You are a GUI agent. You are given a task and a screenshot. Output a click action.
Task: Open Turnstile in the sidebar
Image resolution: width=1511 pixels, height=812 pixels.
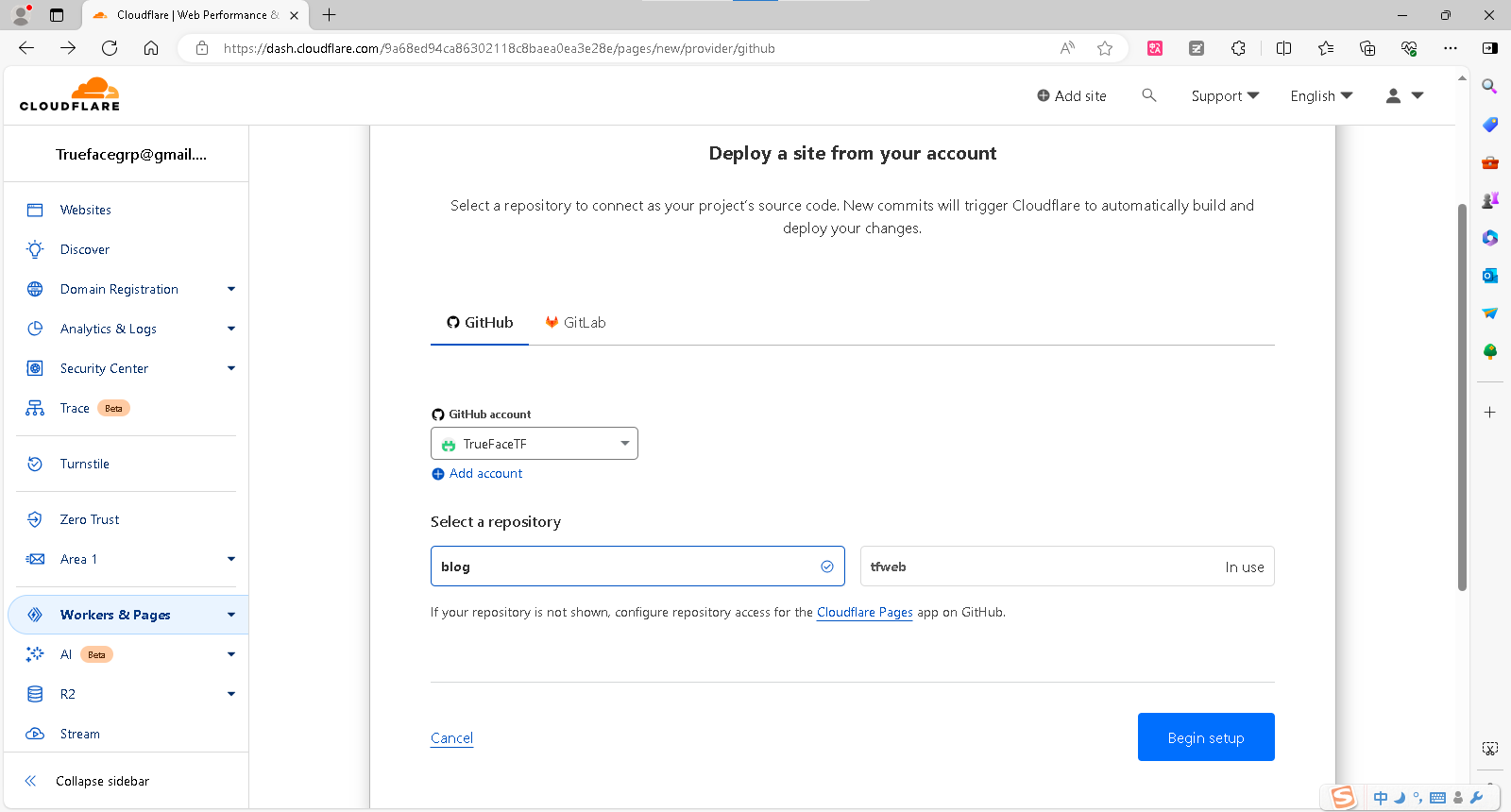pyautogui.click(x=84, y=464)
